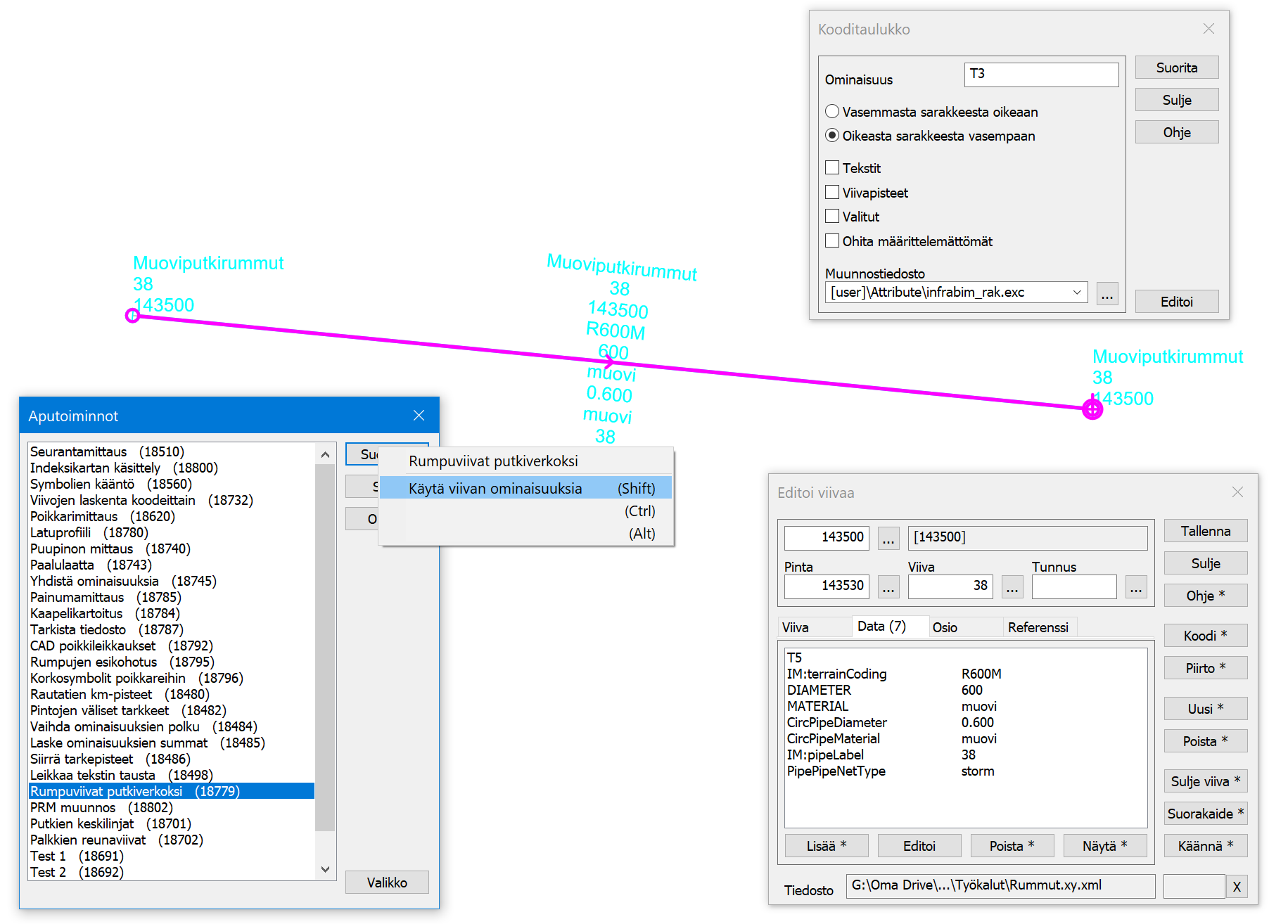The width and height of the screenshot is (1288, 924).
Task: Click ellipsis button next to 143500 code field
Action: pyautogui.click(x=888, y=538)
